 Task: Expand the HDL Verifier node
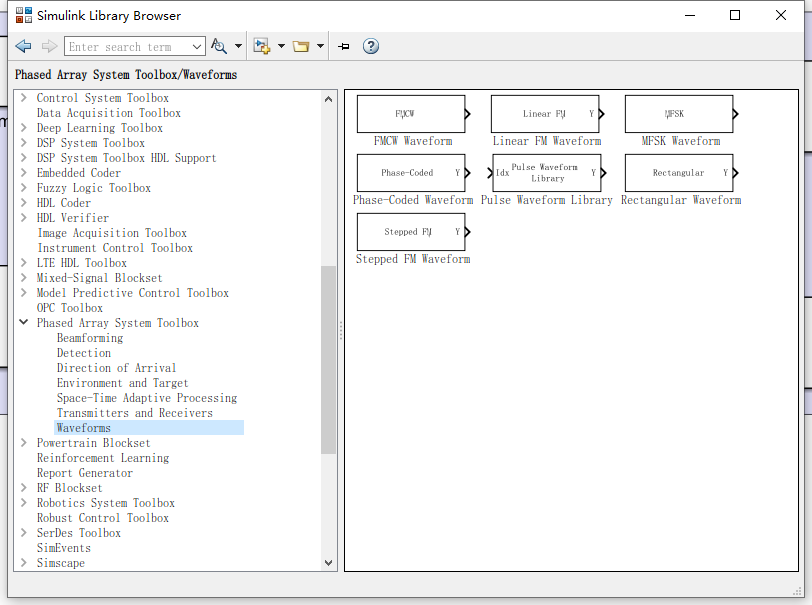[x=23, y=218]
